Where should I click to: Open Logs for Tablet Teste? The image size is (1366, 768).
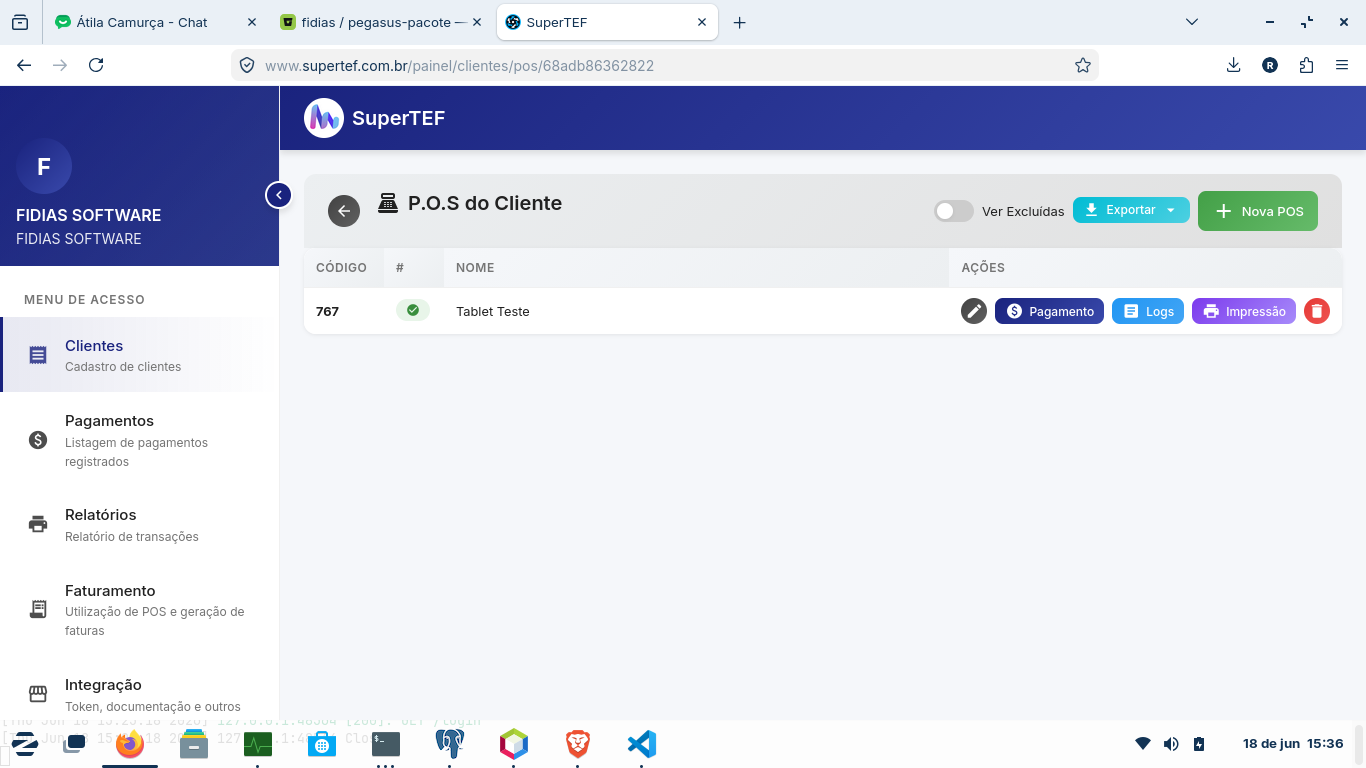point(1148,311)
